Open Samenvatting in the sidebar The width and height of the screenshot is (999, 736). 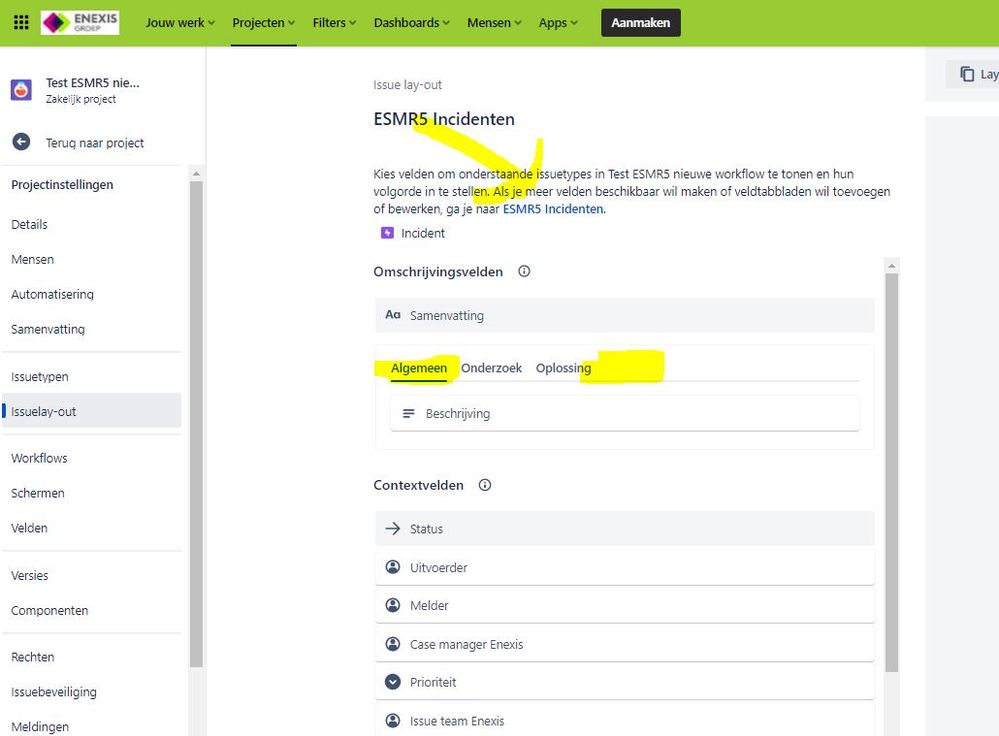48,329
